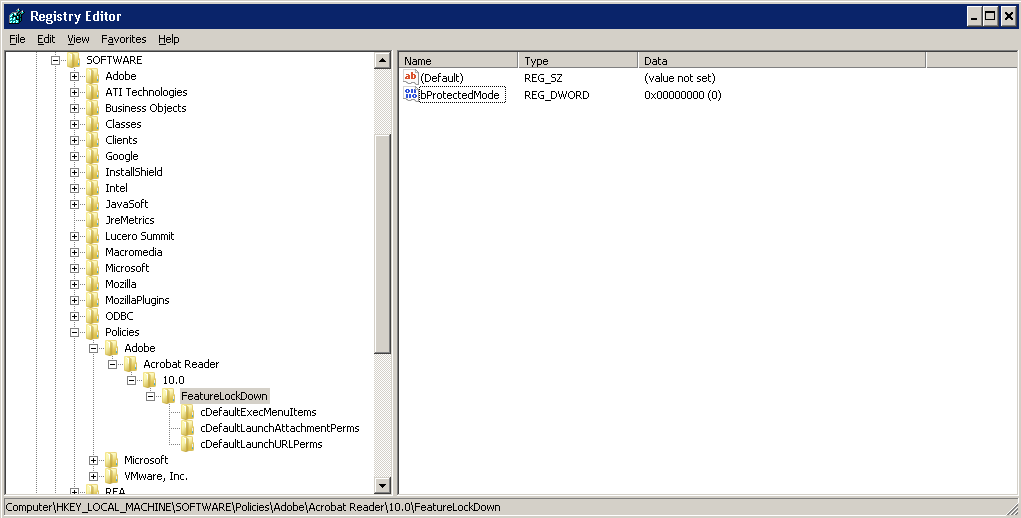Click the cDefaultLaunchURLPerms folder icon

pyautogui.click(x=188, y=444)
